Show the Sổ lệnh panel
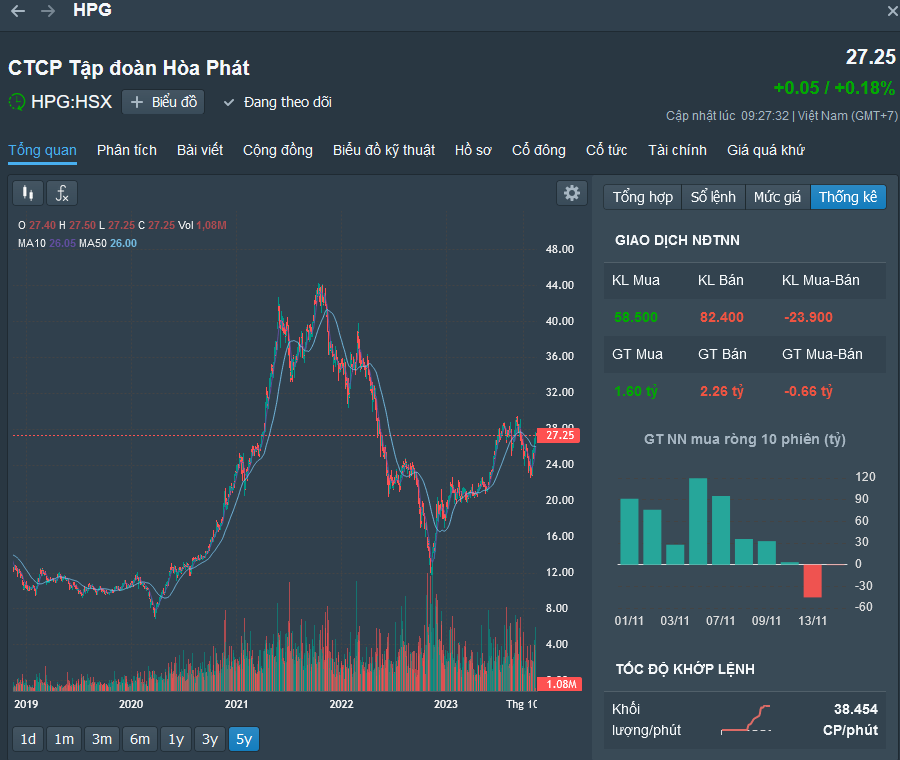This screenshot has width=900, height=760. coord(713,197)
